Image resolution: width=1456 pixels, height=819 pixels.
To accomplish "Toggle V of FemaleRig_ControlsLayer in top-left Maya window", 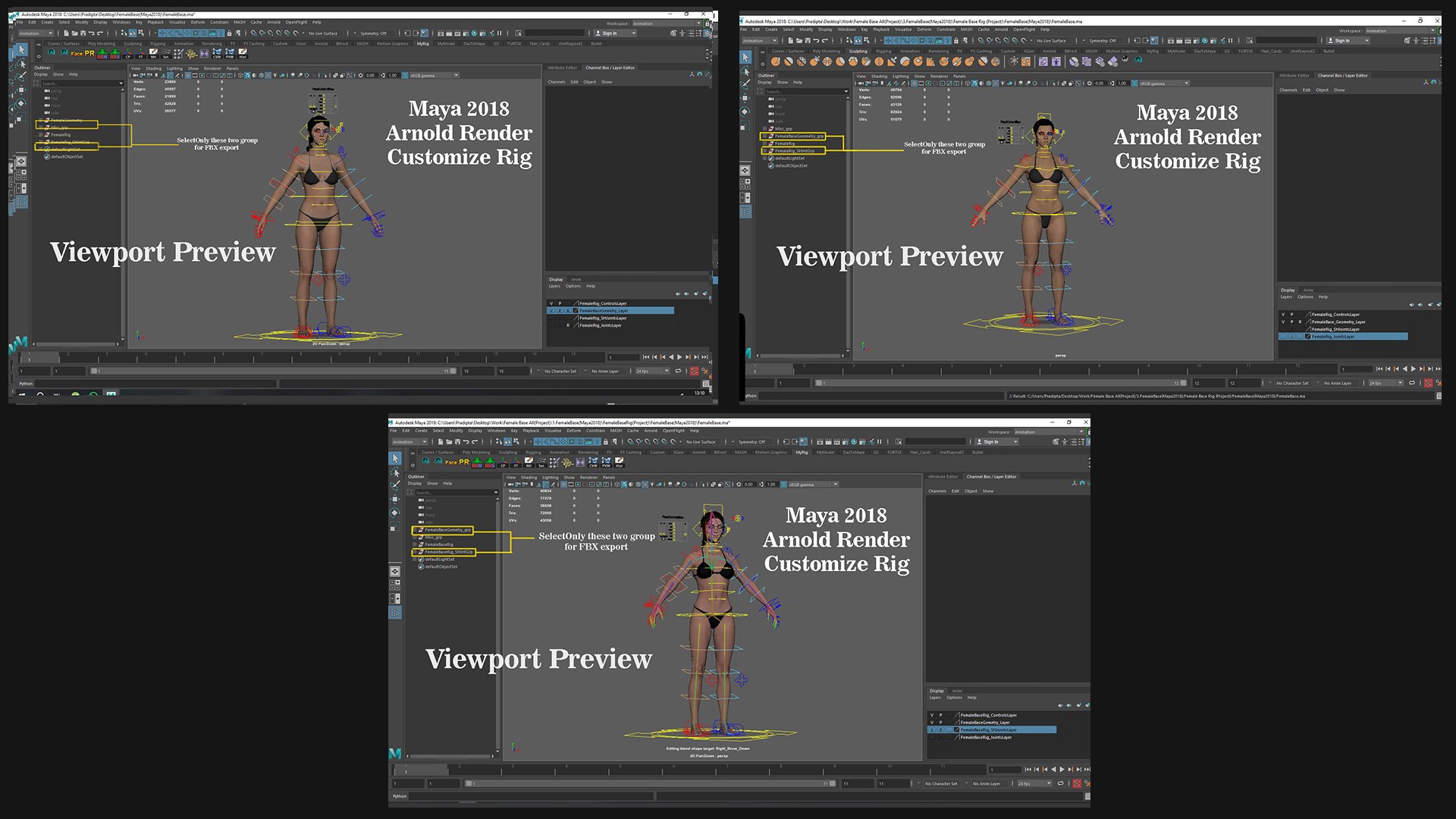I will (x=551, y=303).
